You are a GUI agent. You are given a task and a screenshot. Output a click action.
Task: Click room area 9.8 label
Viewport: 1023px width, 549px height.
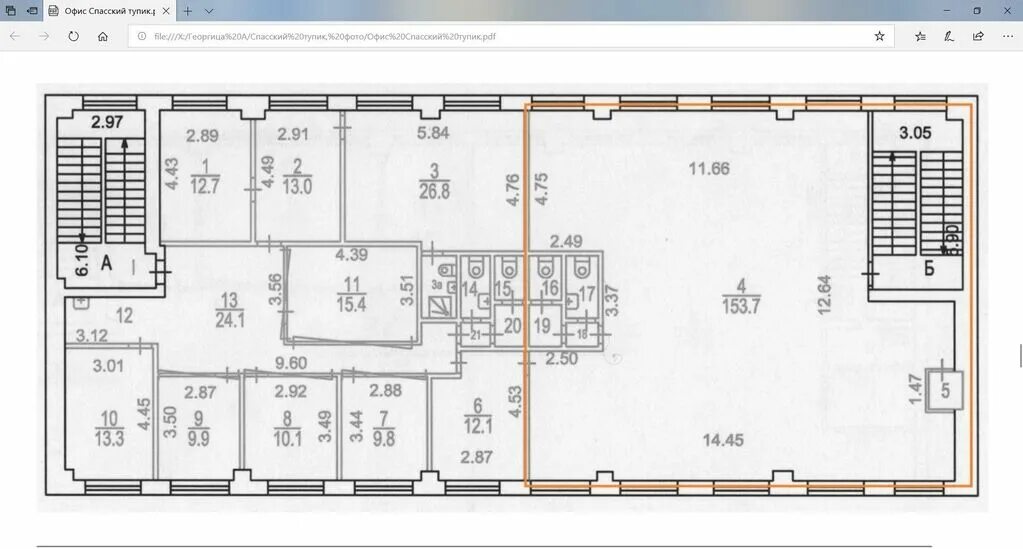click(x=384, y=438)
